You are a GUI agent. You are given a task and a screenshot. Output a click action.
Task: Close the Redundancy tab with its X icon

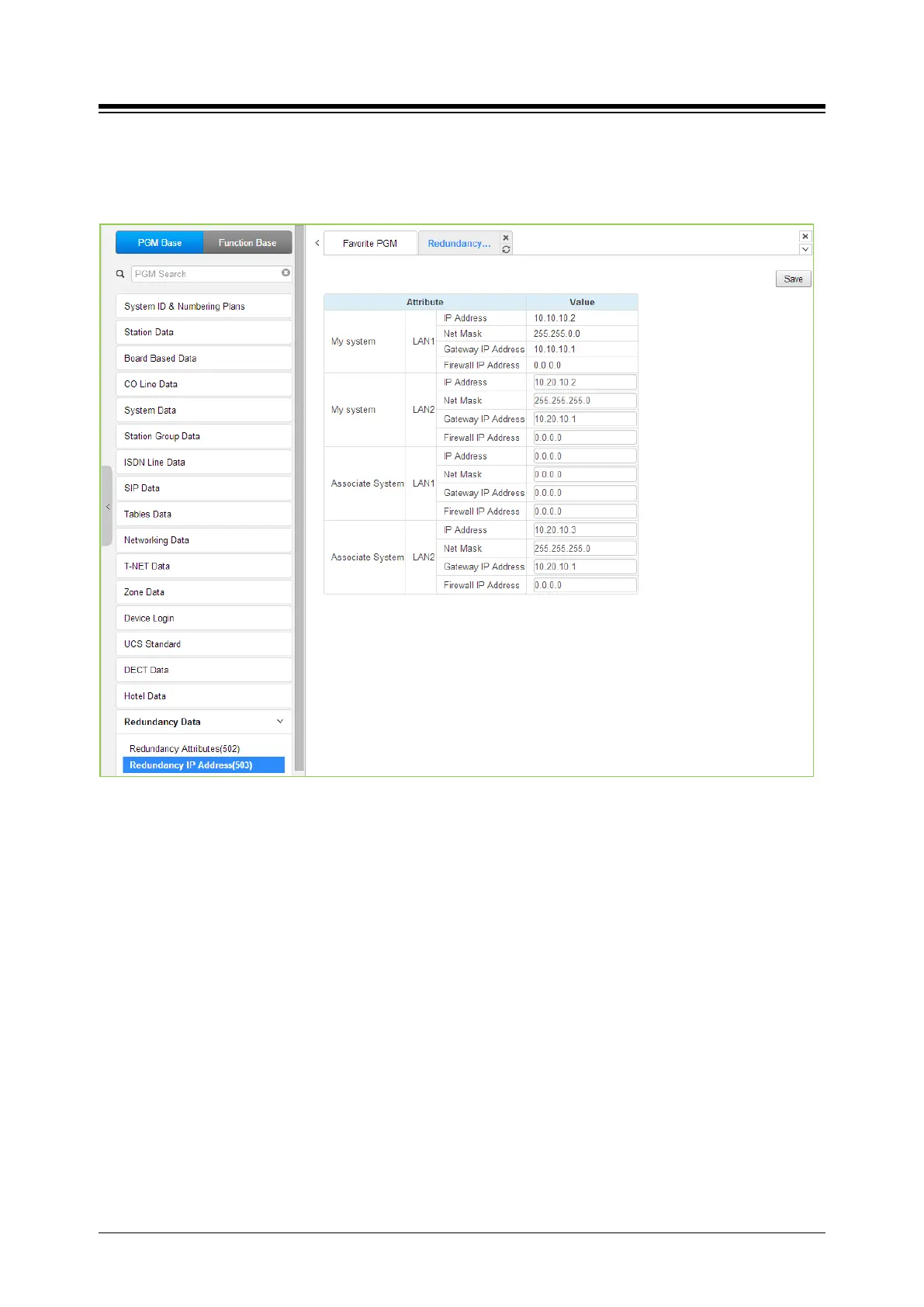point(506,237)
